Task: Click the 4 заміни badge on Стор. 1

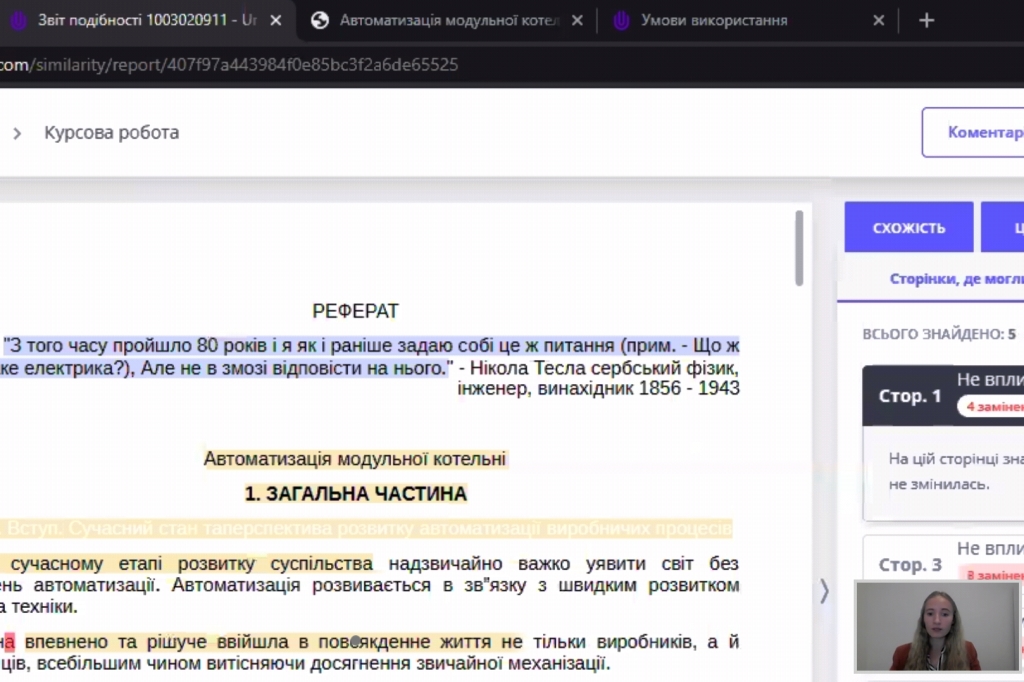Action: [991, 406]
